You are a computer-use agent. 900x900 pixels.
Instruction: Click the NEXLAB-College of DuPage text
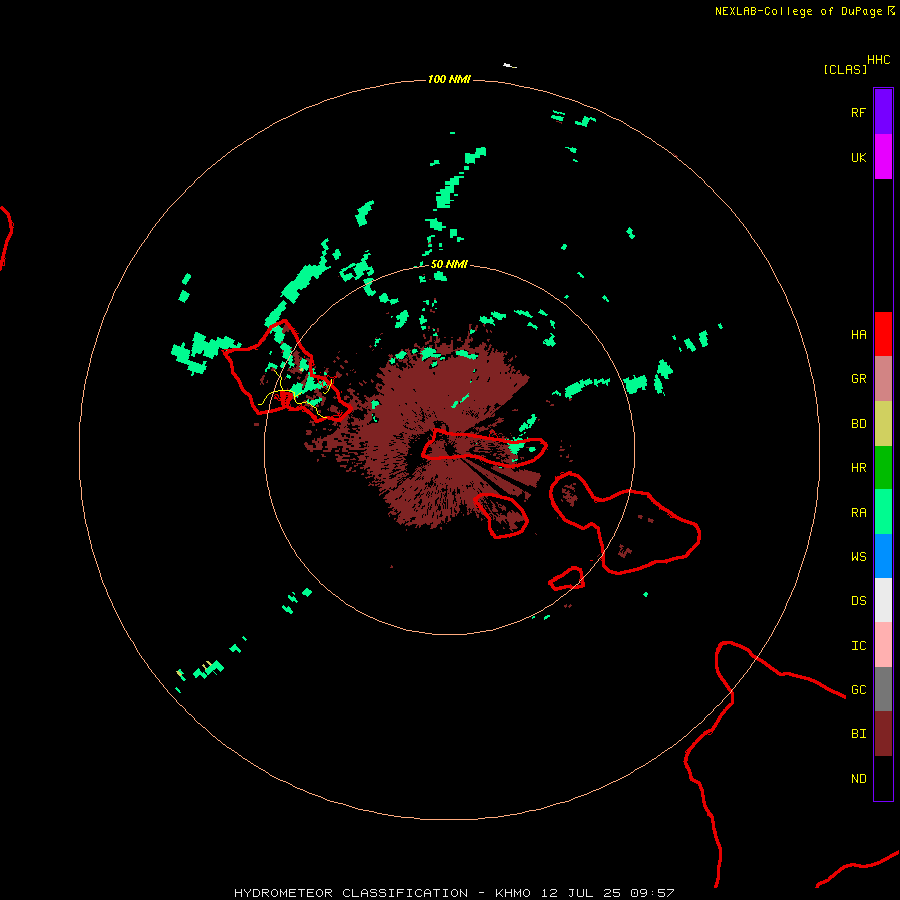[798, 11]
